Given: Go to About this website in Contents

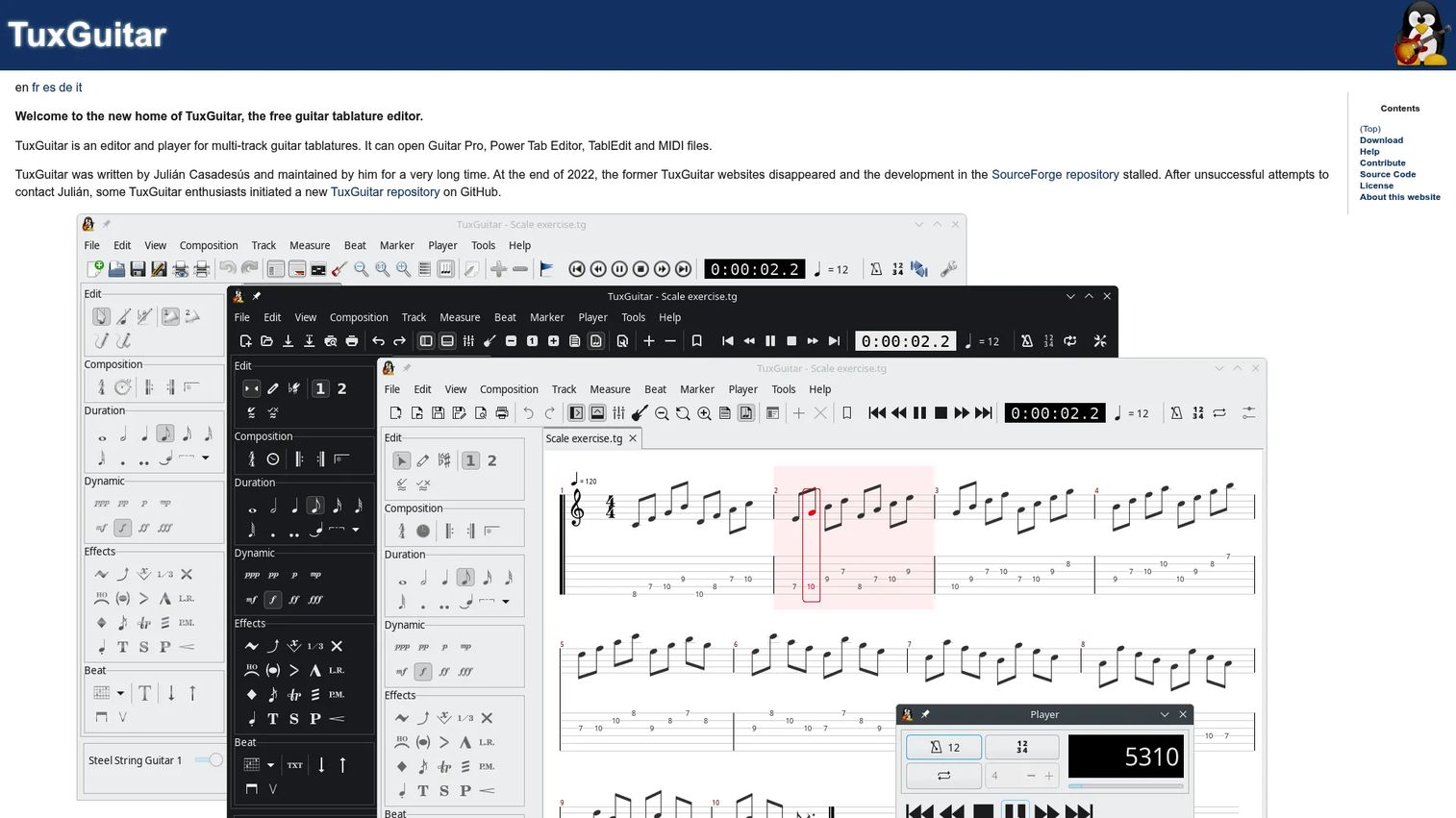Looking at the screenshot, I should (1400, 197).
